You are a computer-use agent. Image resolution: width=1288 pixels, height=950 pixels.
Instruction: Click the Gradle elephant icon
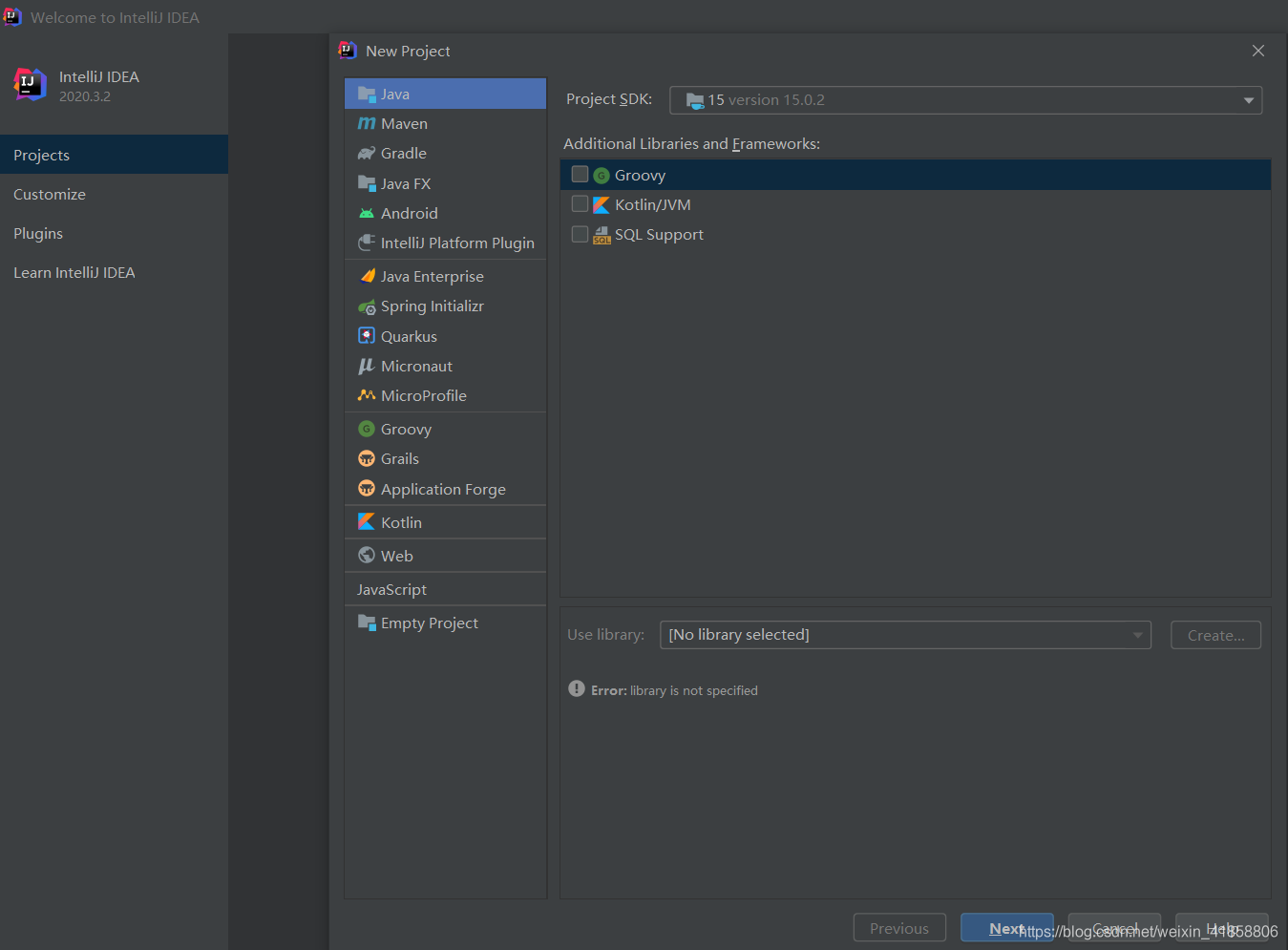pos(367,153)
